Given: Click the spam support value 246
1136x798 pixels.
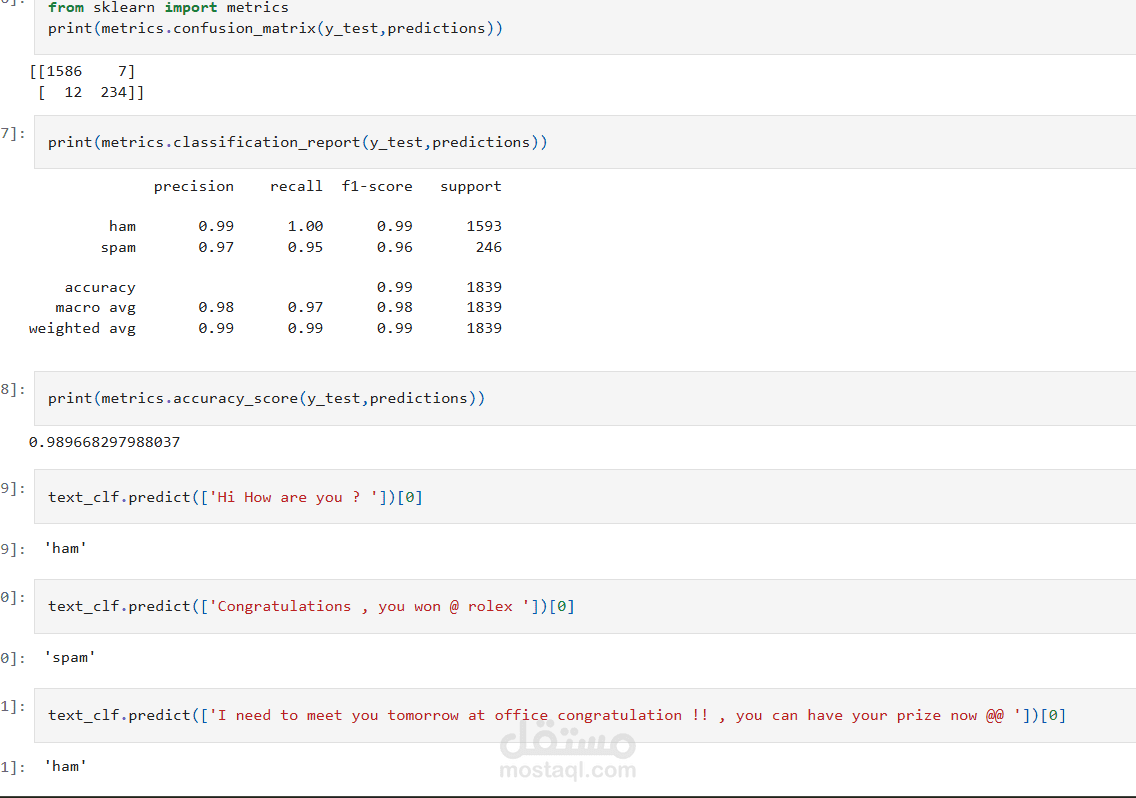Looking at the screenshot, I should 489,247.
